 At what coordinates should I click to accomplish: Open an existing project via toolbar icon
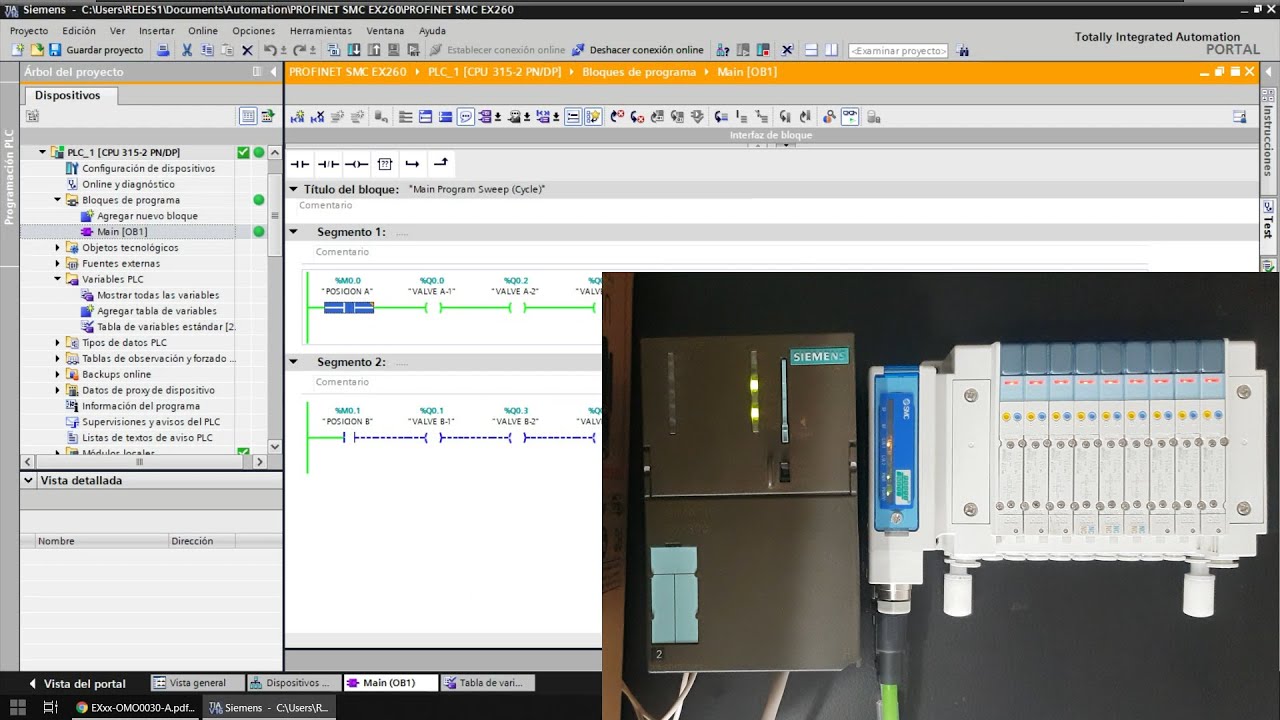click(37, 50)
